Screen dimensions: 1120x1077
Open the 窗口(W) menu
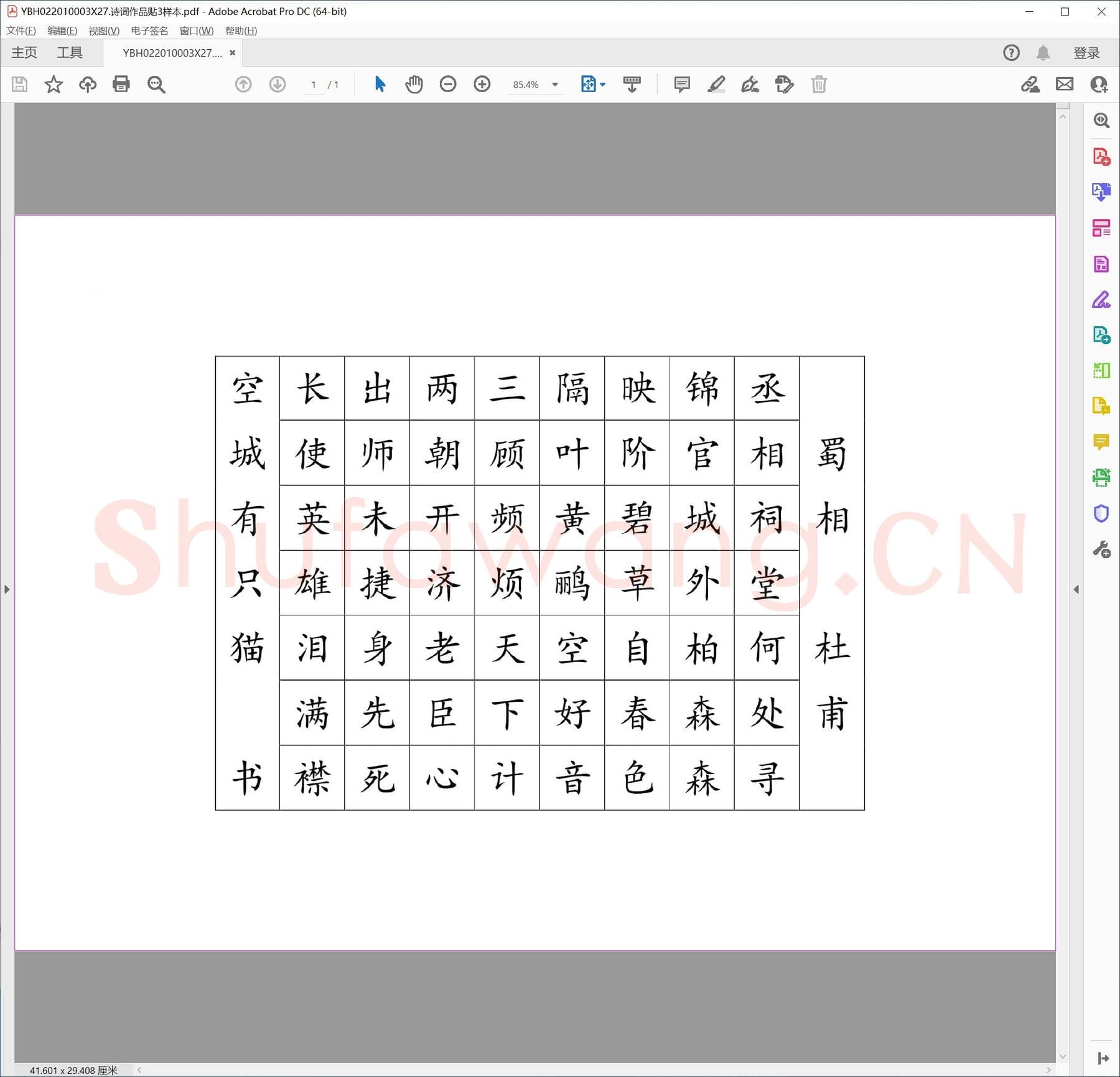[x=197, y=30]
